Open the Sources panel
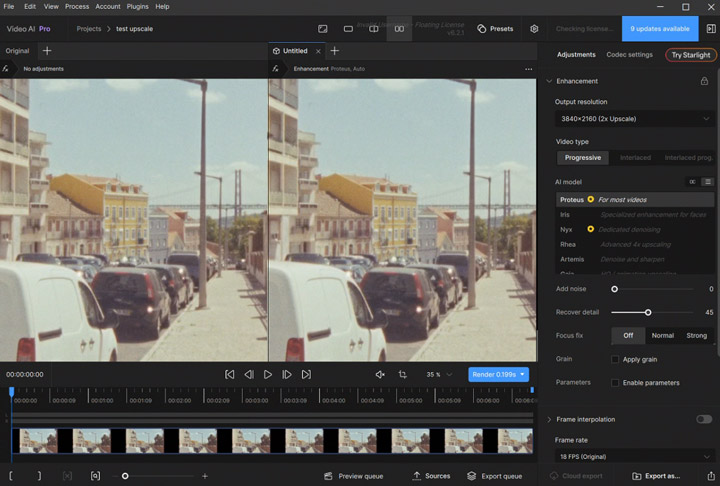 (x=431, y=476)
